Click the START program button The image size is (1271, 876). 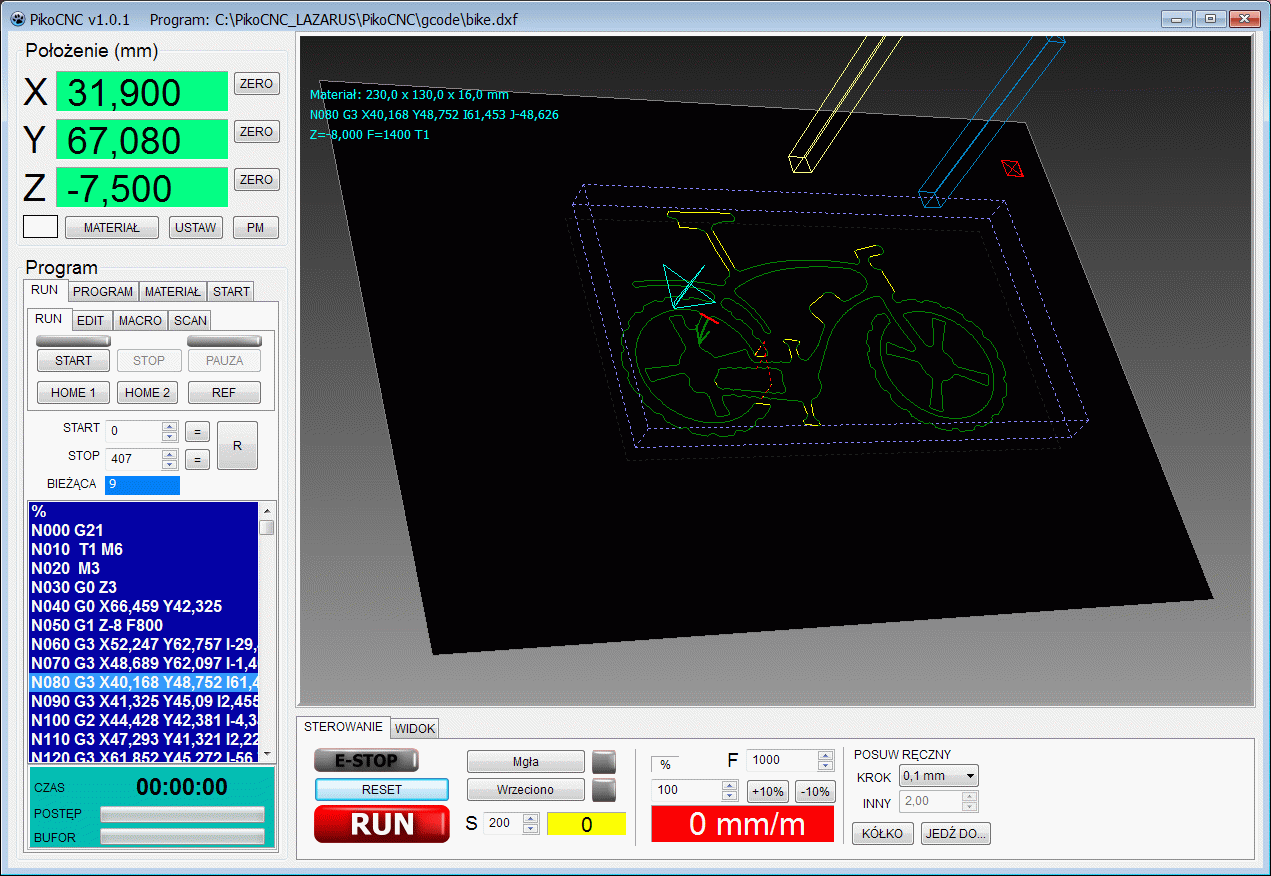click(x=74, y=361)
